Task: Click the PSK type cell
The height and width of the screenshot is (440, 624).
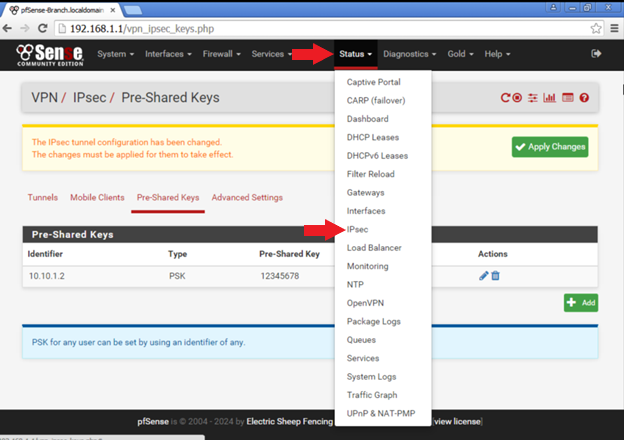Action: 177,276
